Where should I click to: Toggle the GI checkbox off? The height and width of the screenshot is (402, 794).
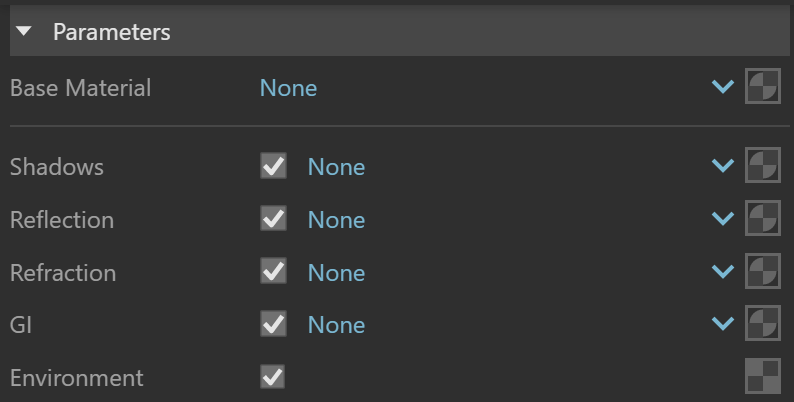273,324
